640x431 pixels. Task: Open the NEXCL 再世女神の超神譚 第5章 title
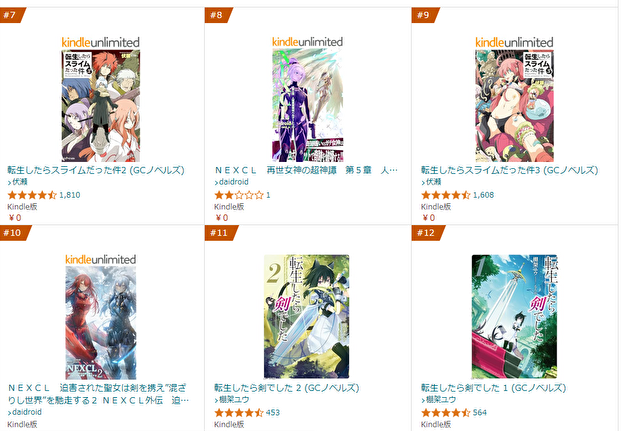(x=306, y=170)
